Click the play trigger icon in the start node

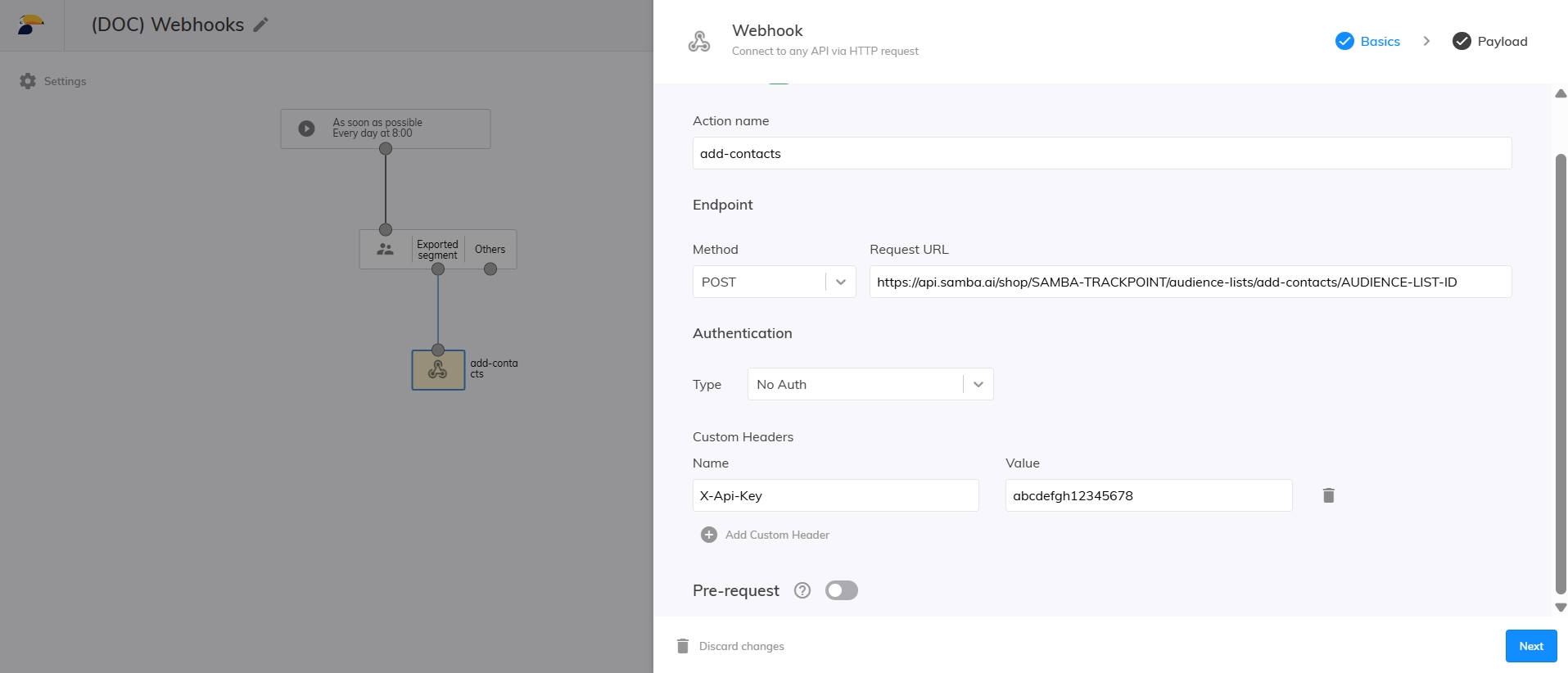click(306, 129)
